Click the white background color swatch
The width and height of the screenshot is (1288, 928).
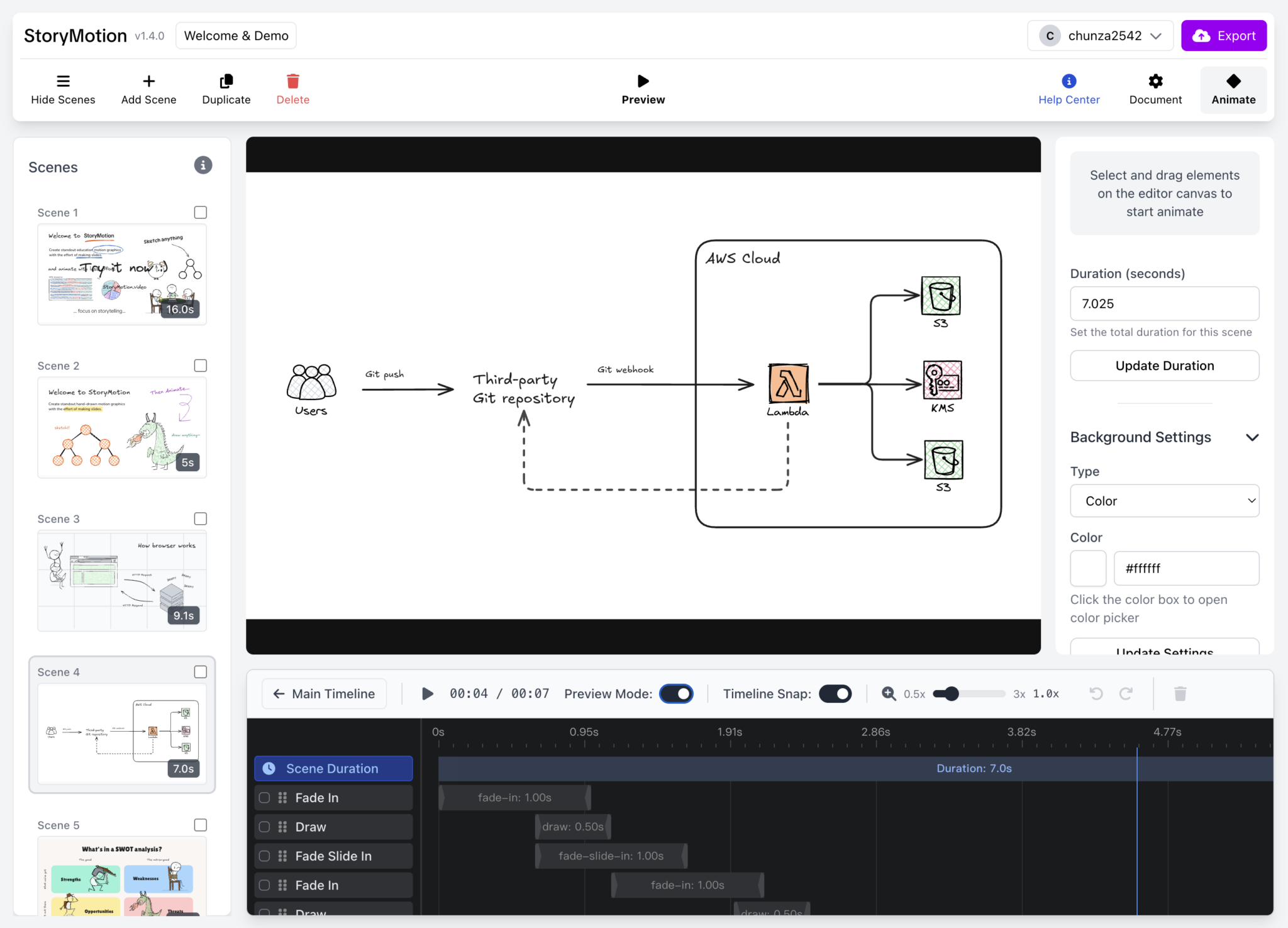pos(1088,568)
